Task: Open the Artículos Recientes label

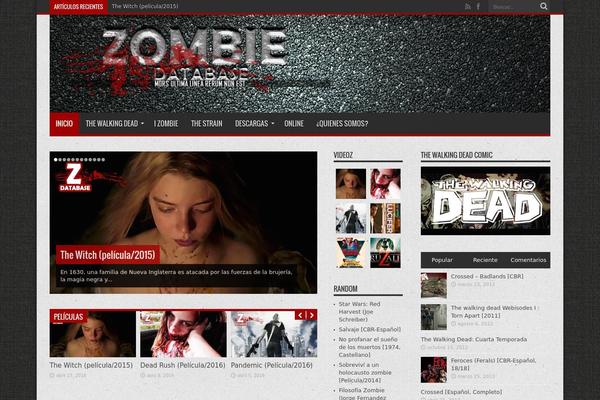Action: [x=78, y=7]
